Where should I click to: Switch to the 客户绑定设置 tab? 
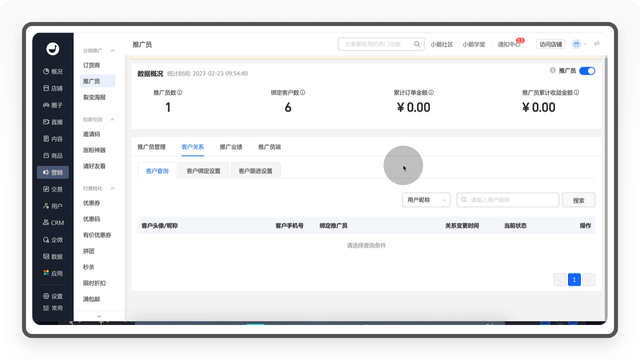[x=204, y=171]
